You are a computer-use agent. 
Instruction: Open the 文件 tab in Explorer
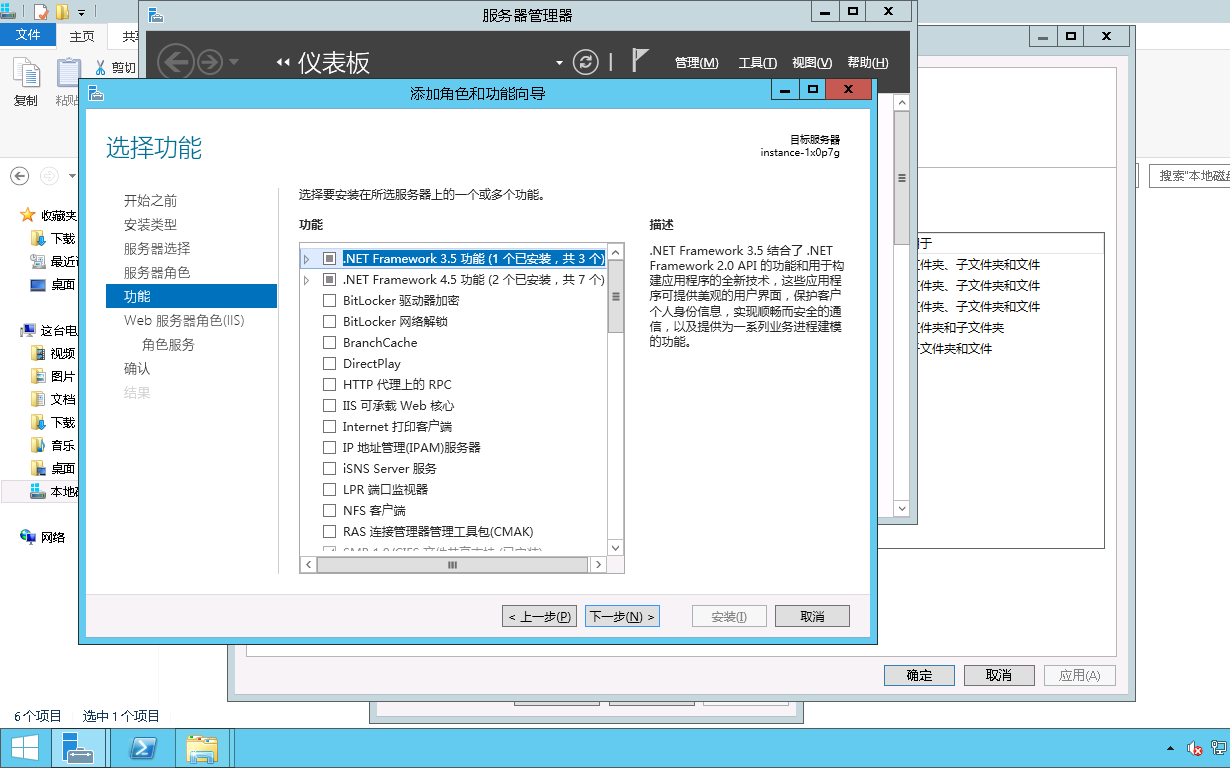[28, 35]
